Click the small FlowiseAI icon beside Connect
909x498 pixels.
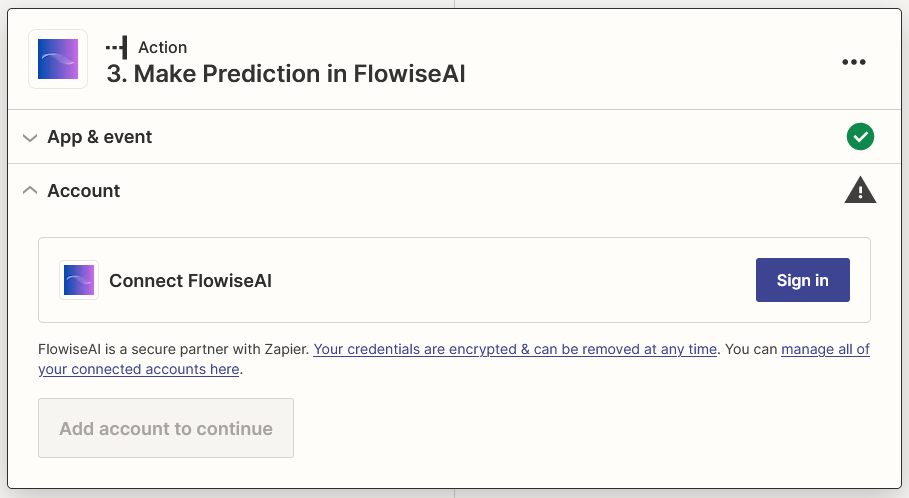(x=78, y=280)
